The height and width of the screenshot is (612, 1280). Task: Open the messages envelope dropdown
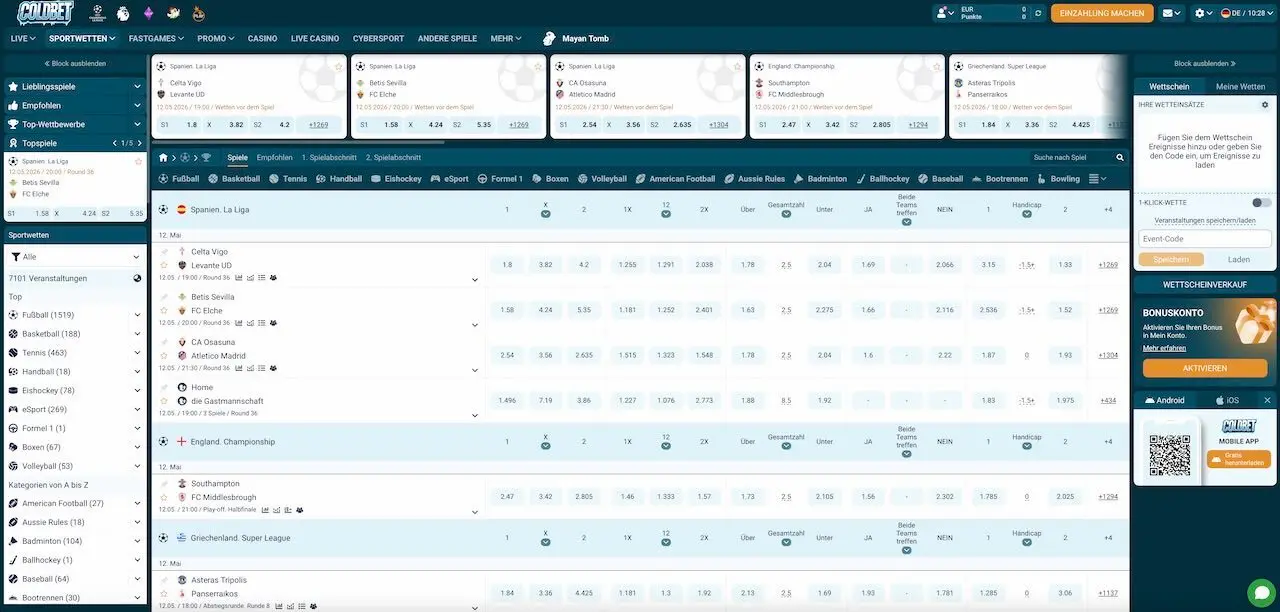click(x=1171, y=13)
